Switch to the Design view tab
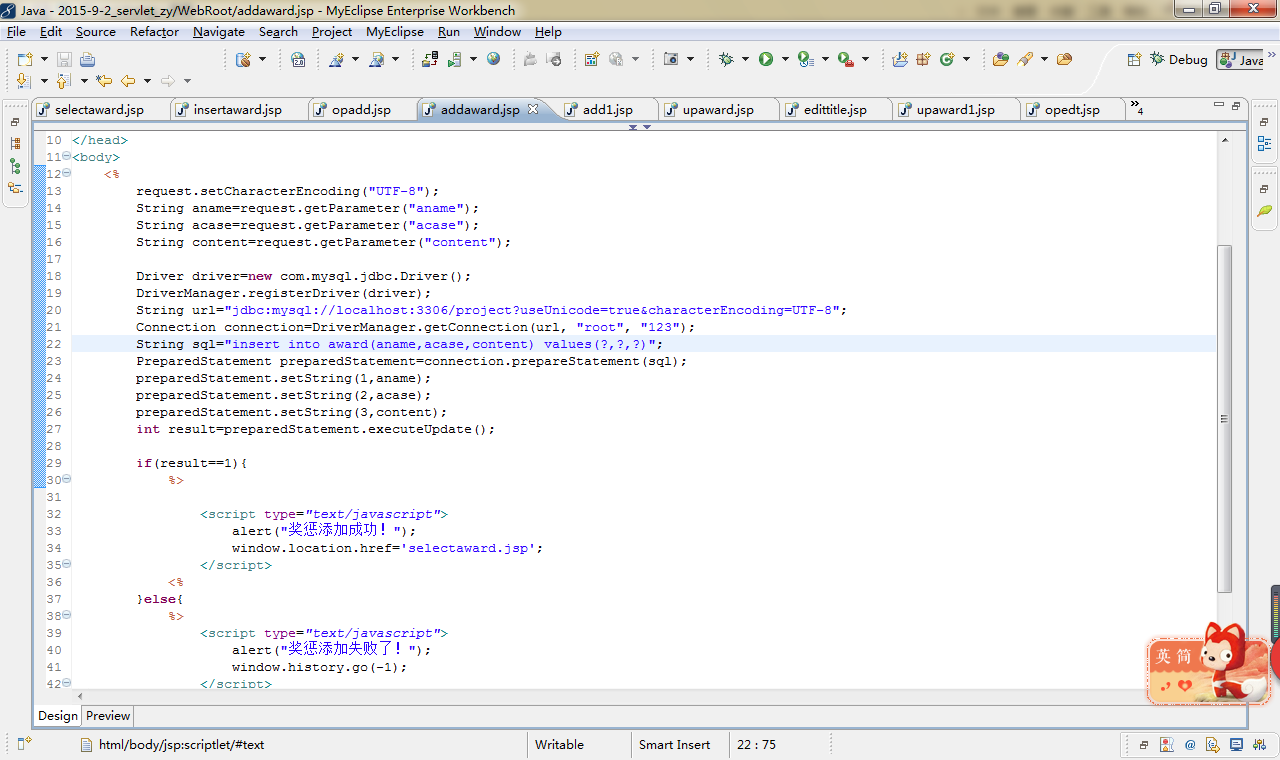The width and height of the screenshot is (1280, 760). 58,716
